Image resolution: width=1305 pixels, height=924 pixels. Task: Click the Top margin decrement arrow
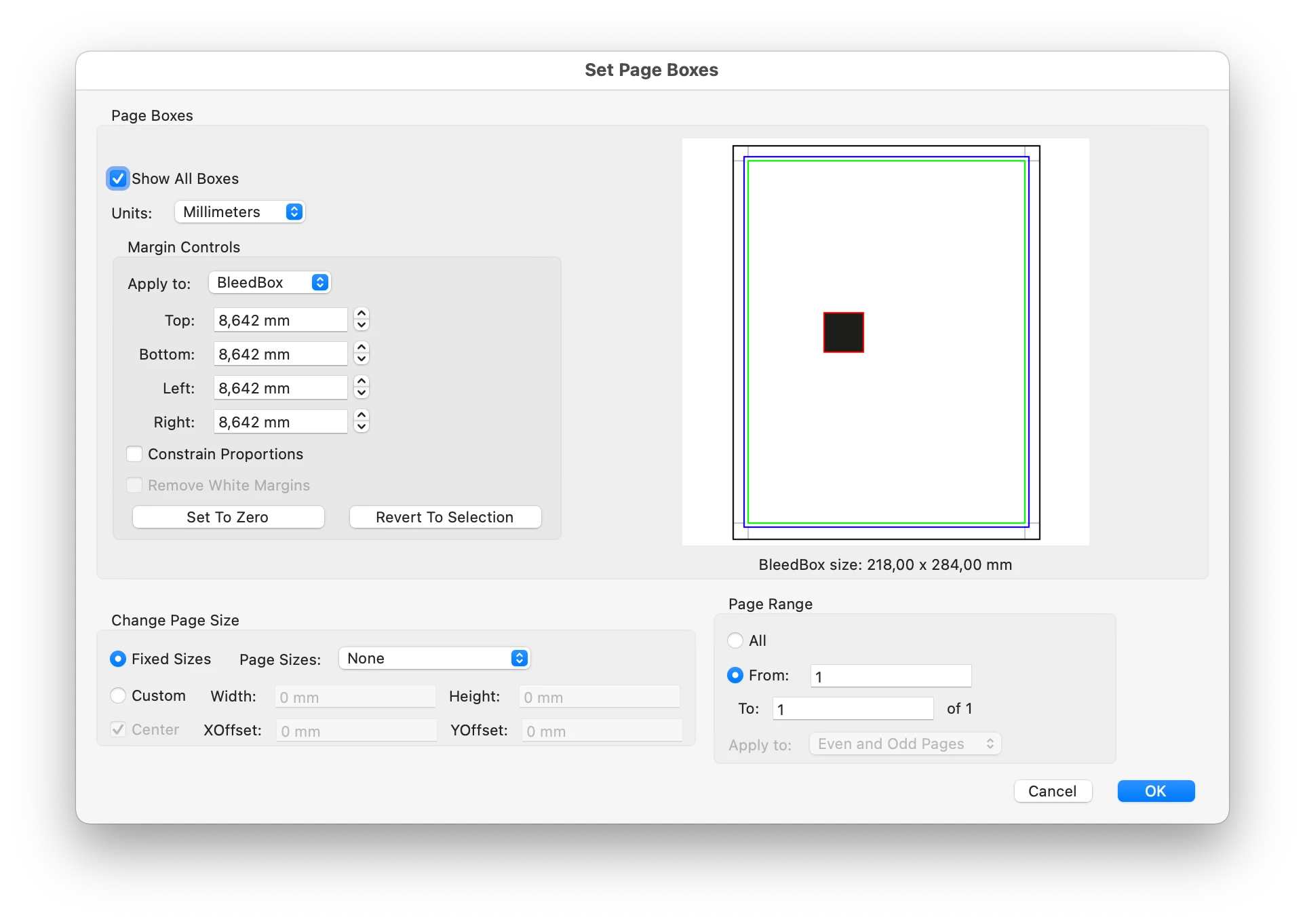(x=362, y=325)
